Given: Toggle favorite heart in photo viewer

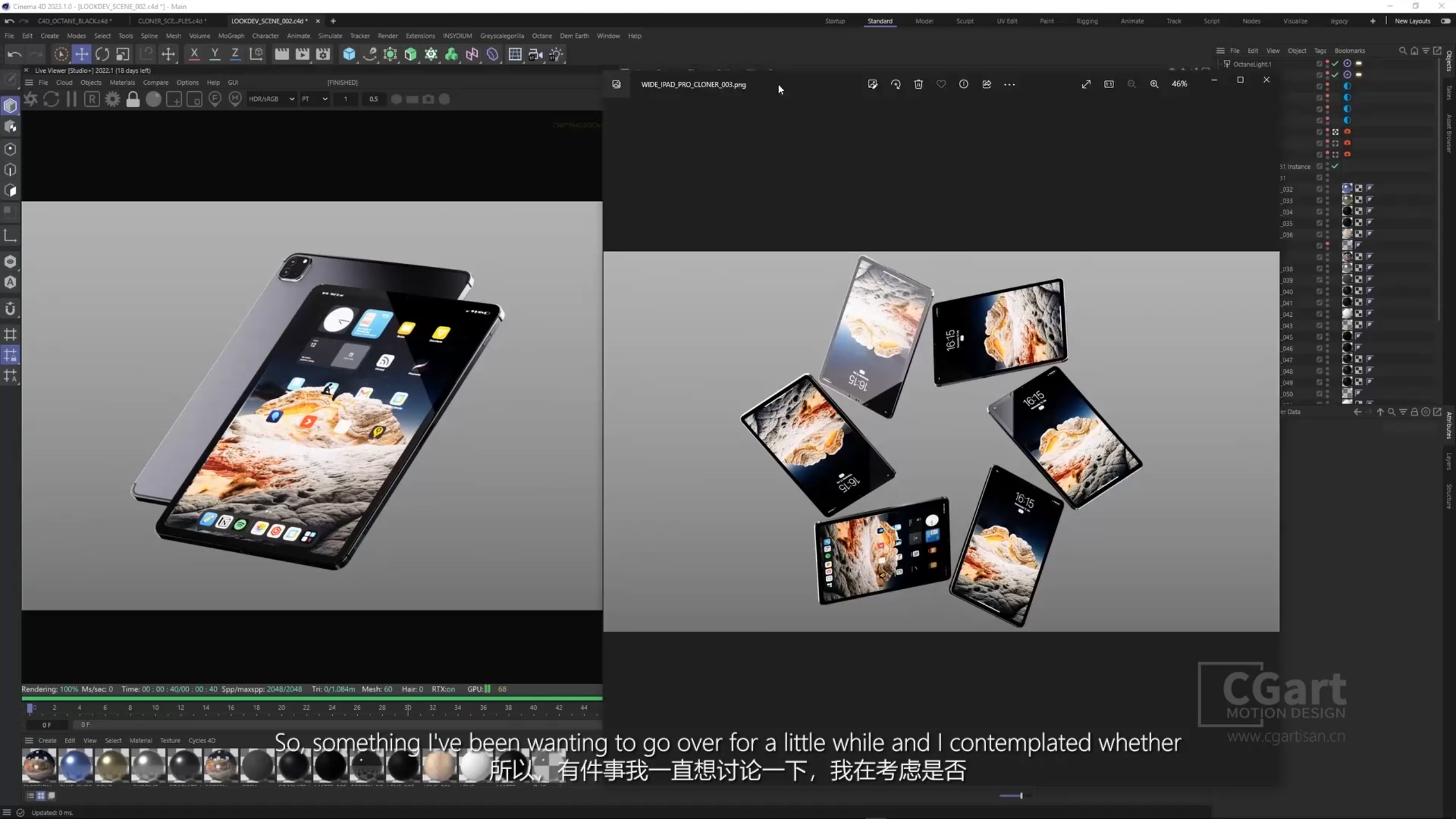Looking at the screenshot, I should click(x=941, y=84).
